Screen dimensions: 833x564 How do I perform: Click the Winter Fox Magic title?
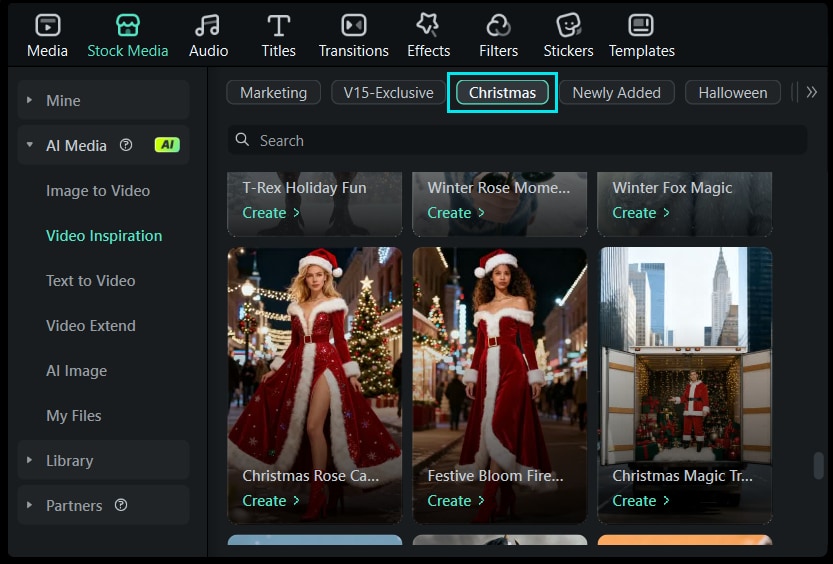click(672, 187)
